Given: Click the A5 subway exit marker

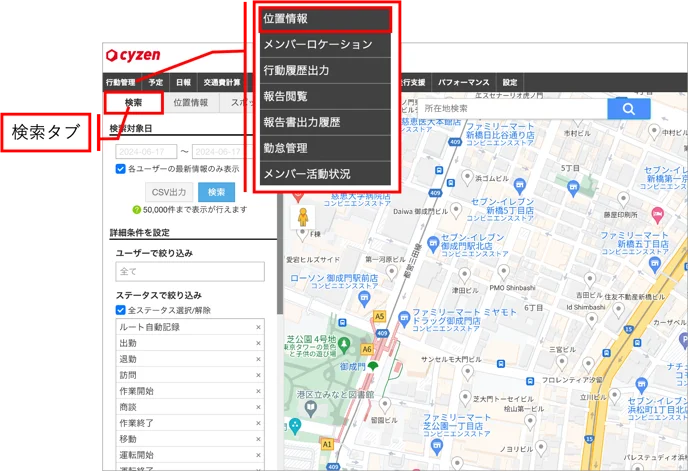Looking at the screenshot, I should tap(380, 316).
